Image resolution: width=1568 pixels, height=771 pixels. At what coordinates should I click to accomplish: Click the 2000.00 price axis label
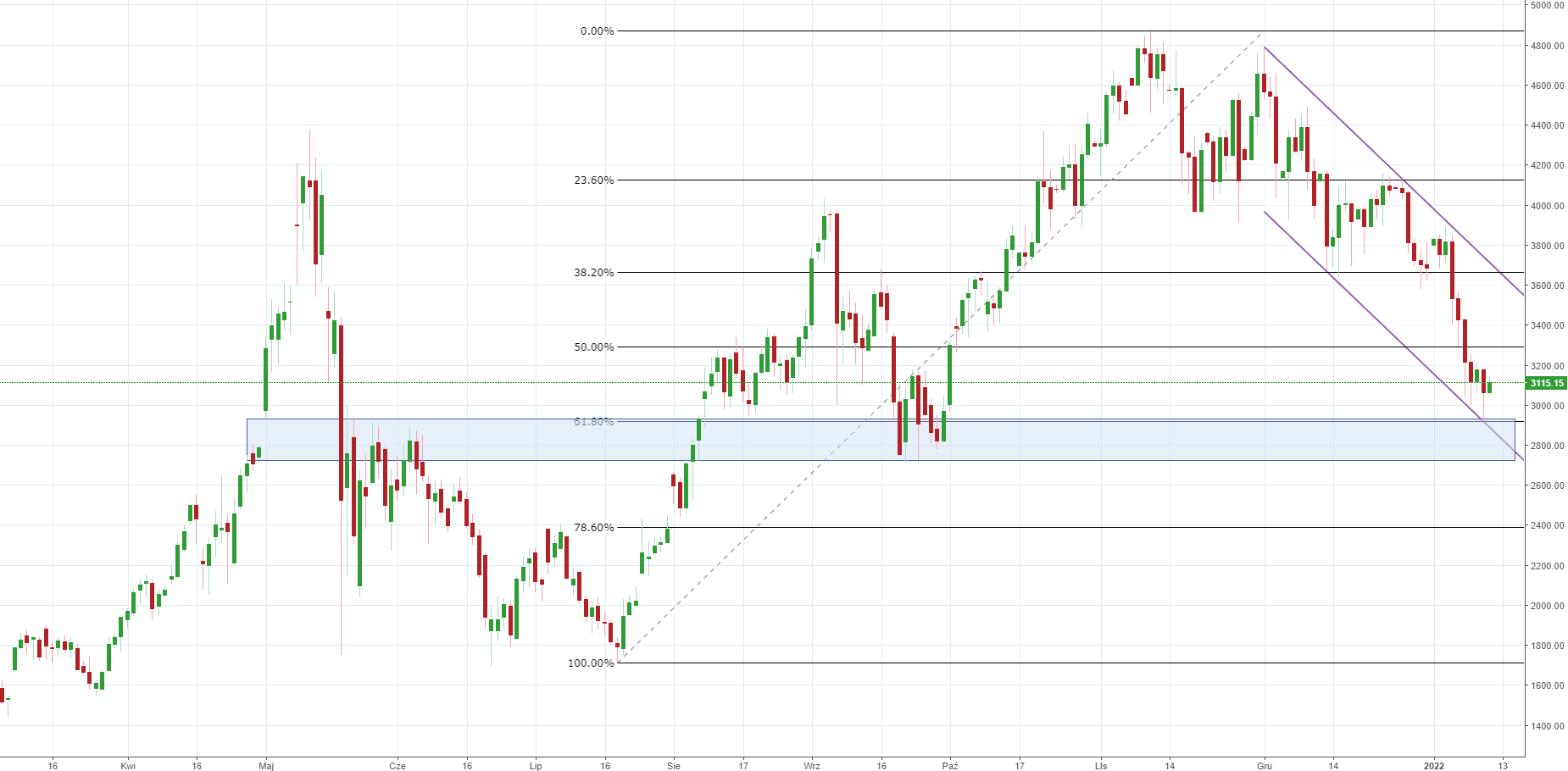pyautogui.click(x=1548, y=606)
